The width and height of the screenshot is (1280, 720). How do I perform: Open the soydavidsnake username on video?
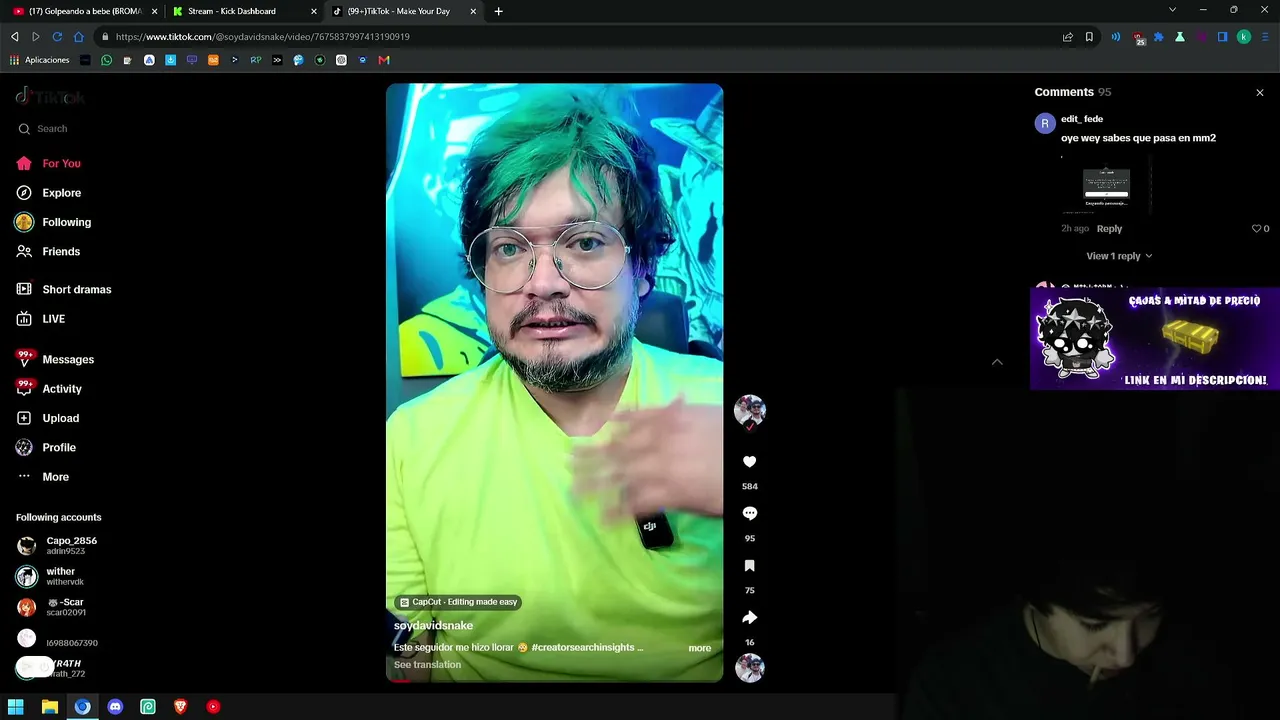pyautogui.click(x=433, y=626)
